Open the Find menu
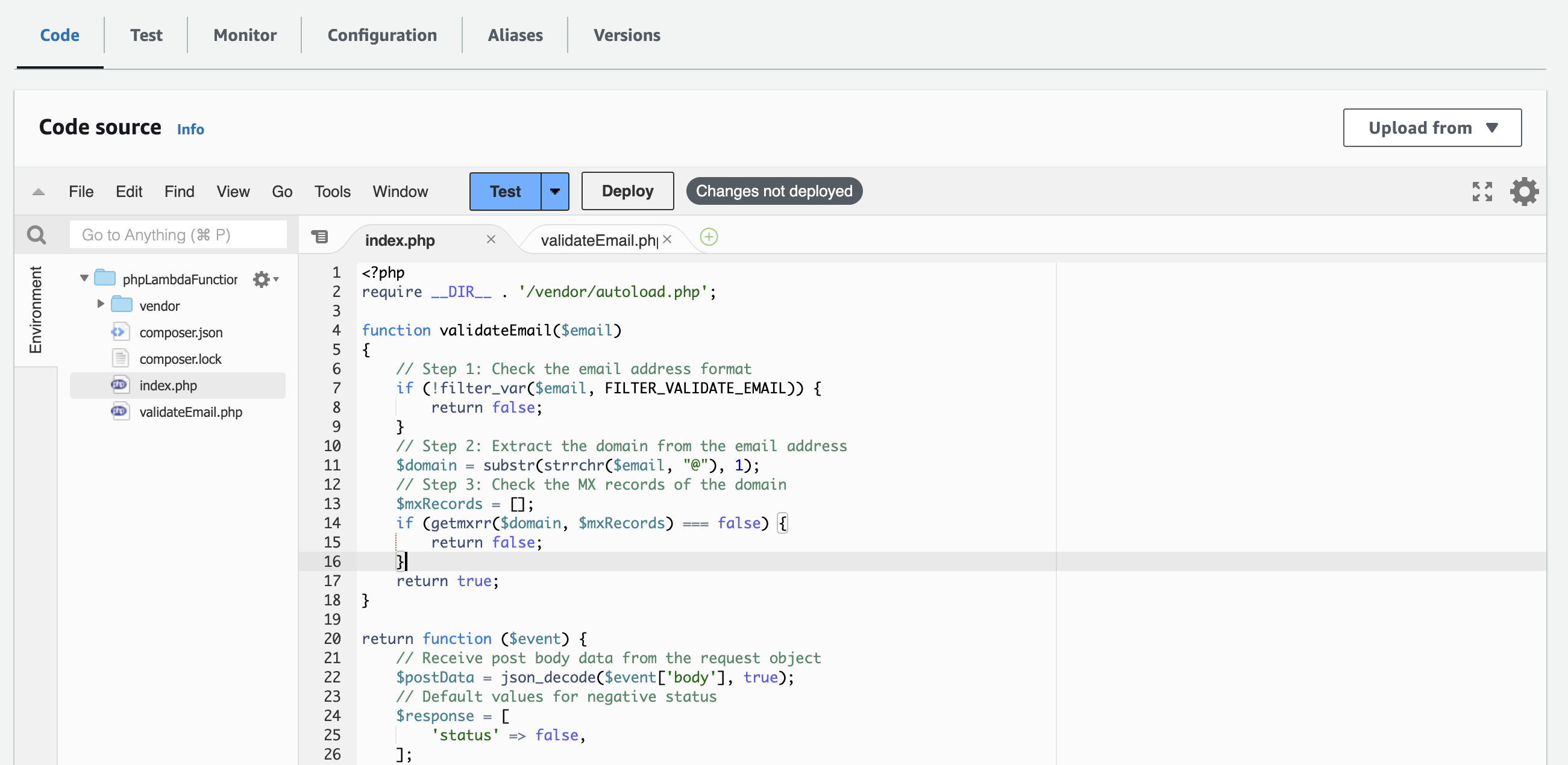 pos(179,192)
